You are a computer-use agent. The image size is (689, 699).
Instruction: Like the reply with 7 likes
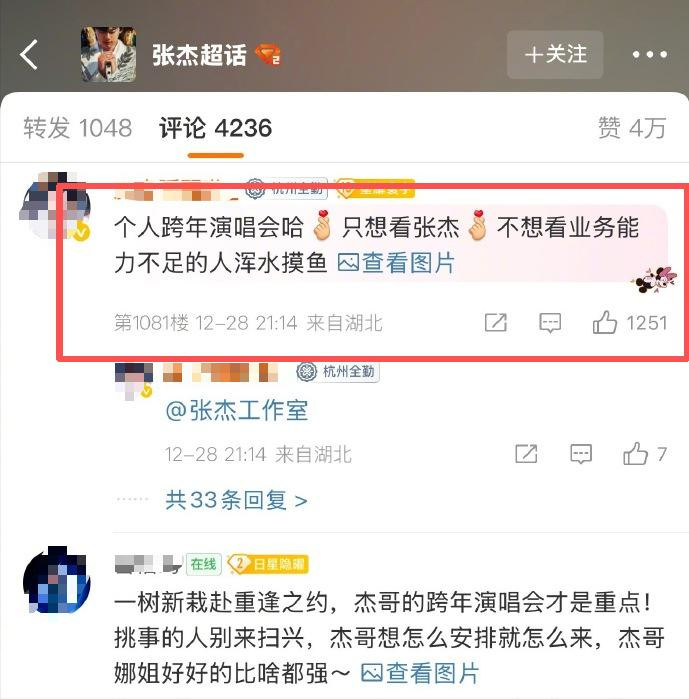click(x=635, y=454)
